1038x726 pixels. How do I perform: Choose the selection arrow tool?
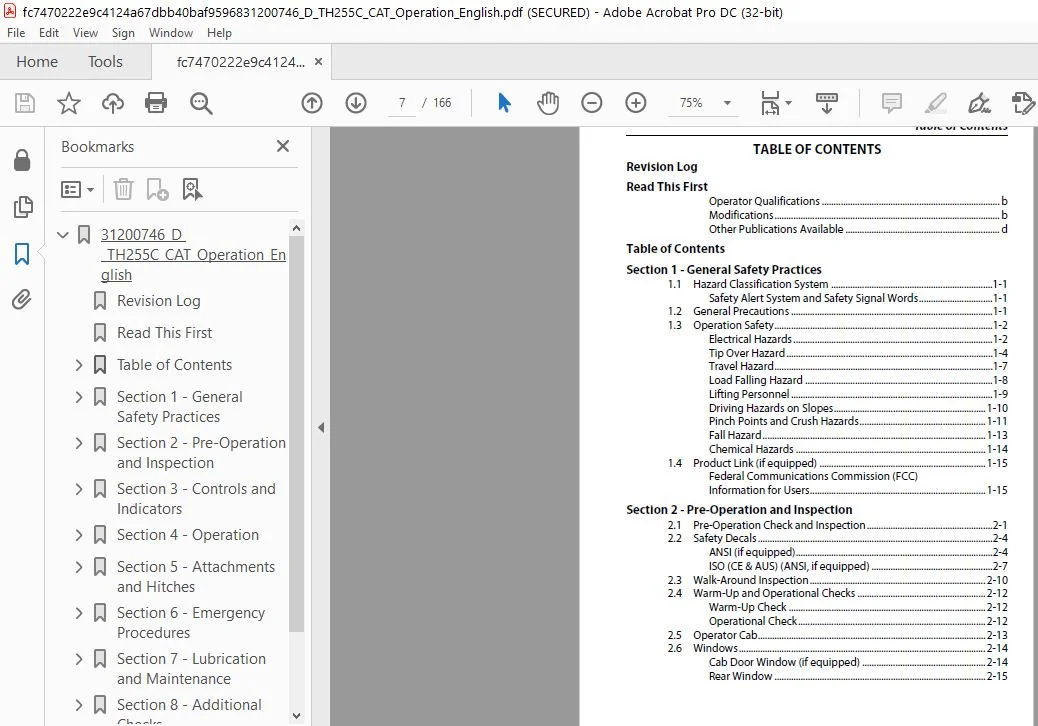pos(504,103)
